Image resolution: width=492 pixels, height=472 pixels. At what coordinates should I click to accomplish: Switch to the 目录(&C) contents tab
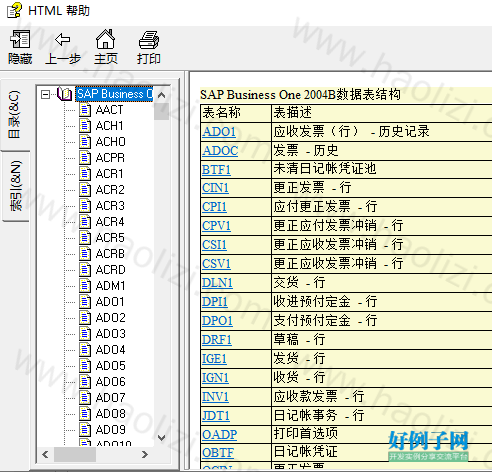click(15, 115)
